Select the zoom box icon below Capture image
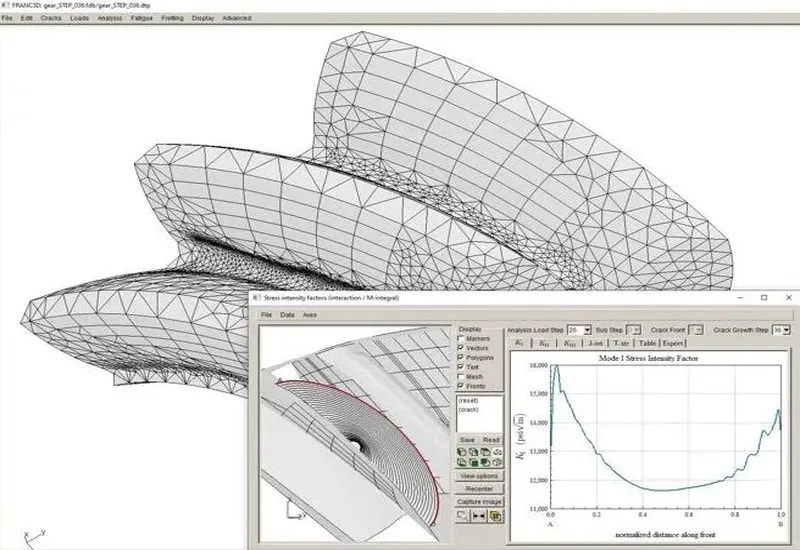 [463, 515]
